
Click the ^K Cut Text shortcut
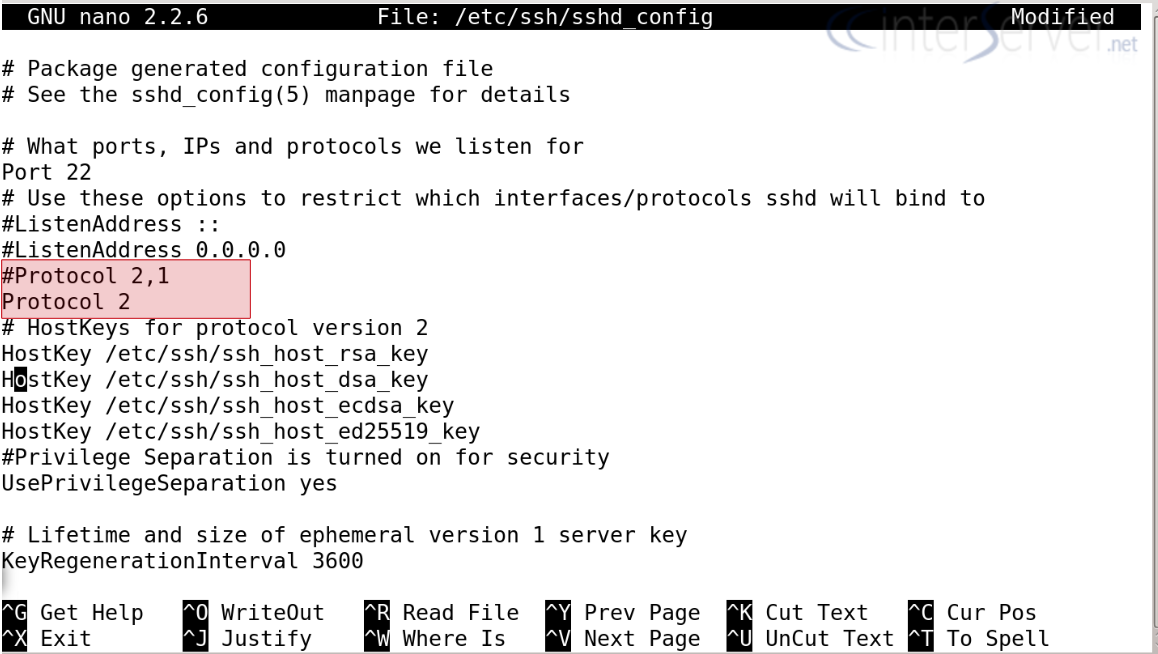[x=797, y=612]
